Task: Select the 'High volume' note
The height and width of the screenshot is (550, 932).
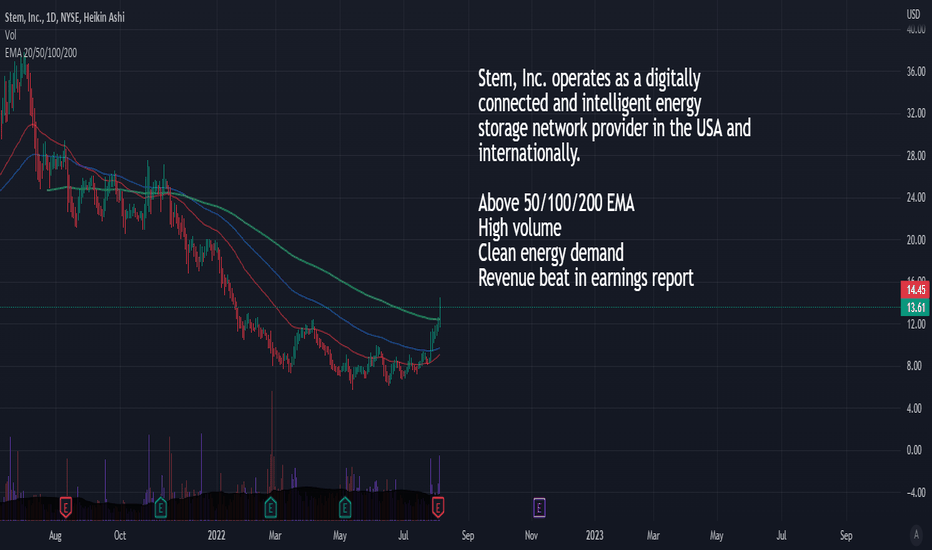Action: (519, 228)
